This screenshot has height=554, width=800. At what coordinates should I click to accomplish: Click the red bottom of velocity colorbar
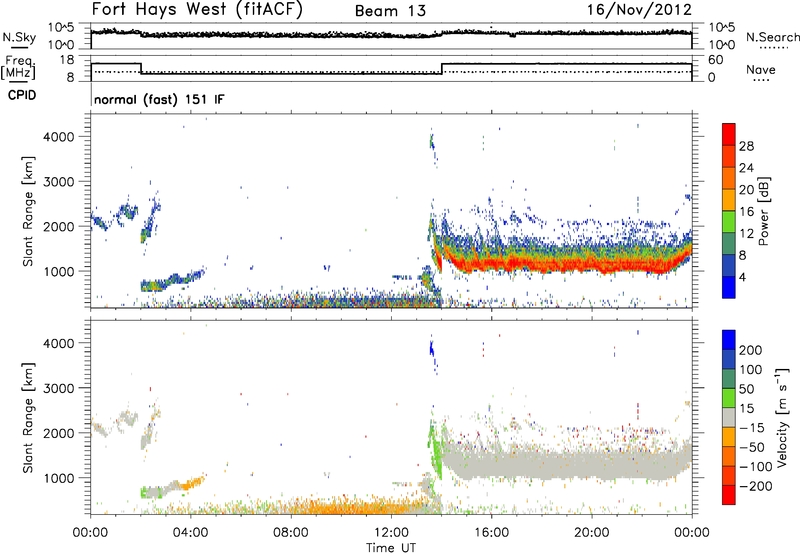point(729,495)
